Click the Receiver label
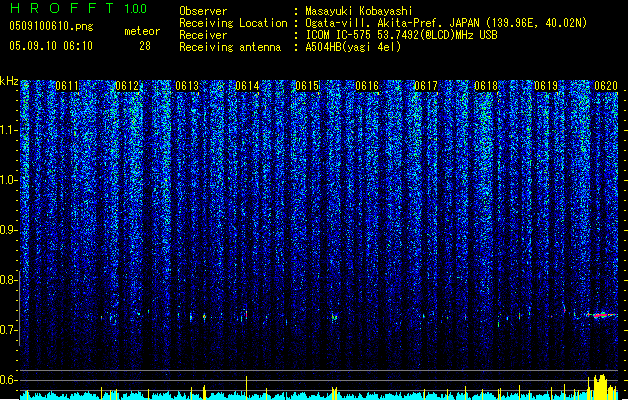The image size is (629, 400). pos(203,35)
